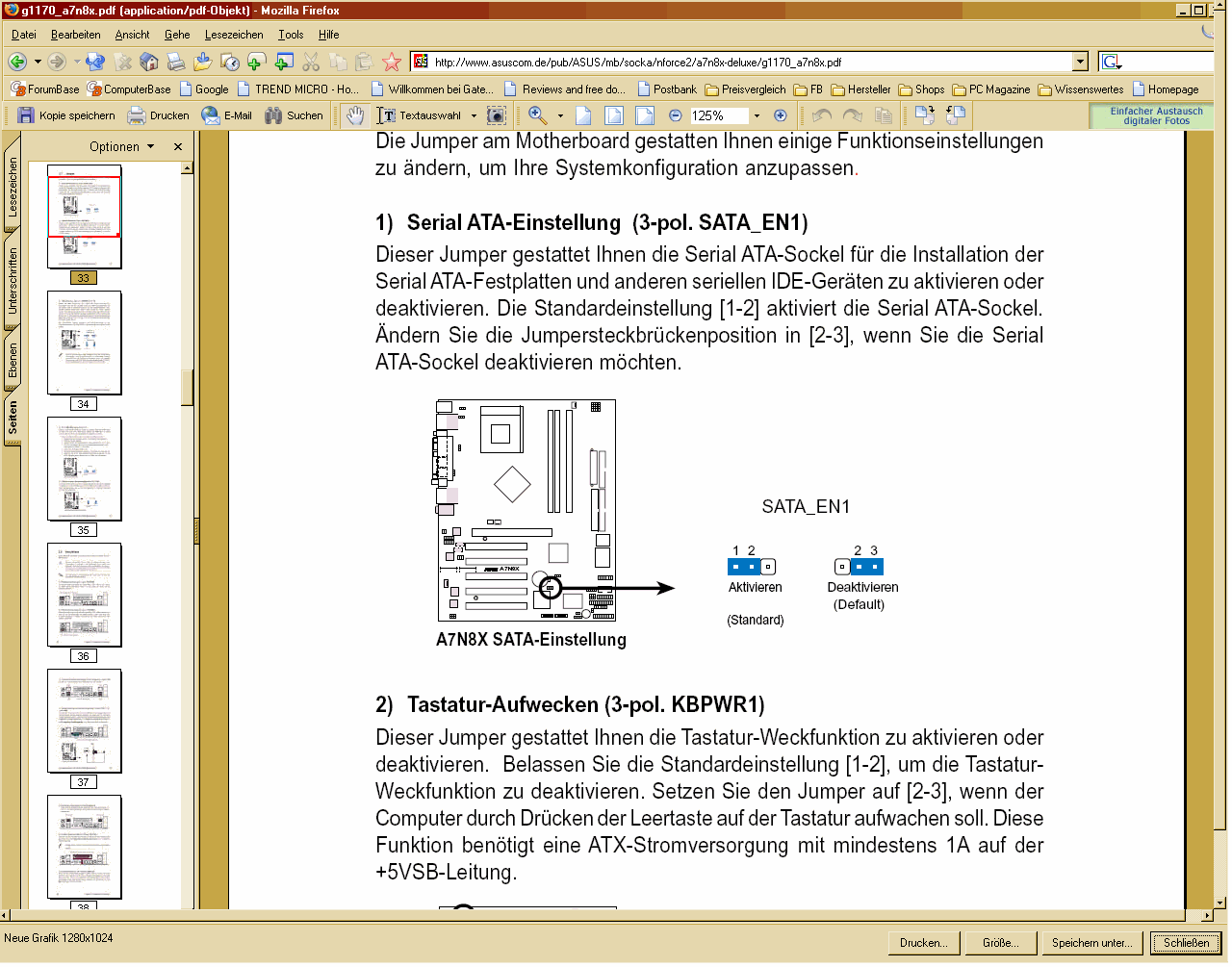The width and height of the screenshot is (1232, 967).
Task: Open the Hersteller bookmark folder
Action: pyautogui.click(x=860, y=89)
